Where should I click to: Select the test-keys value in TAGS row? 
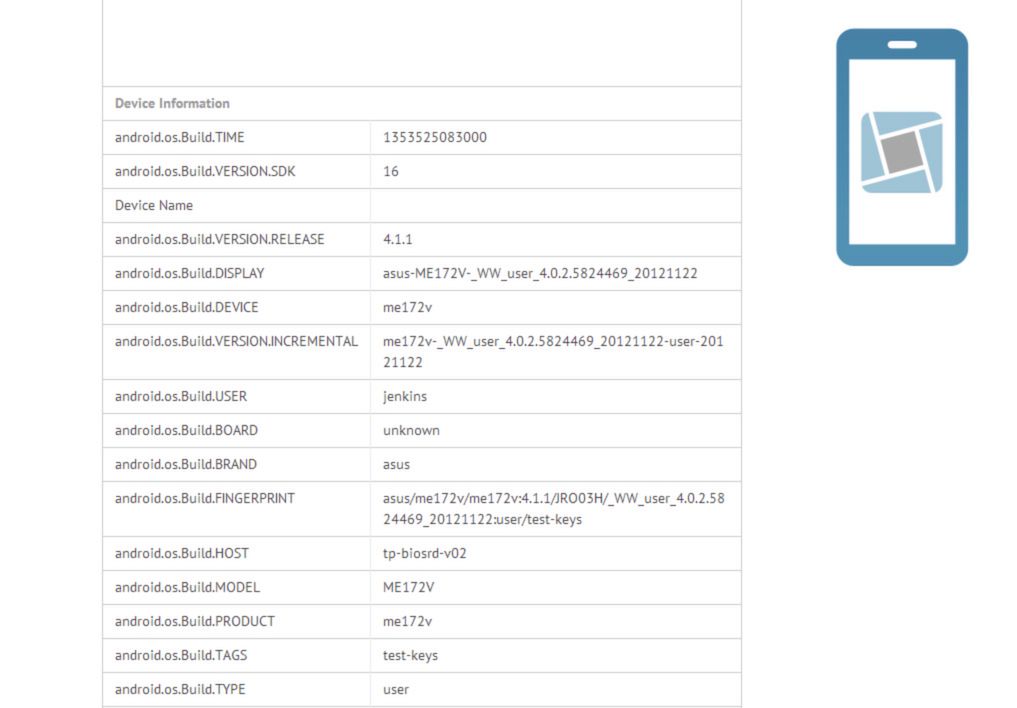(411, 655)
